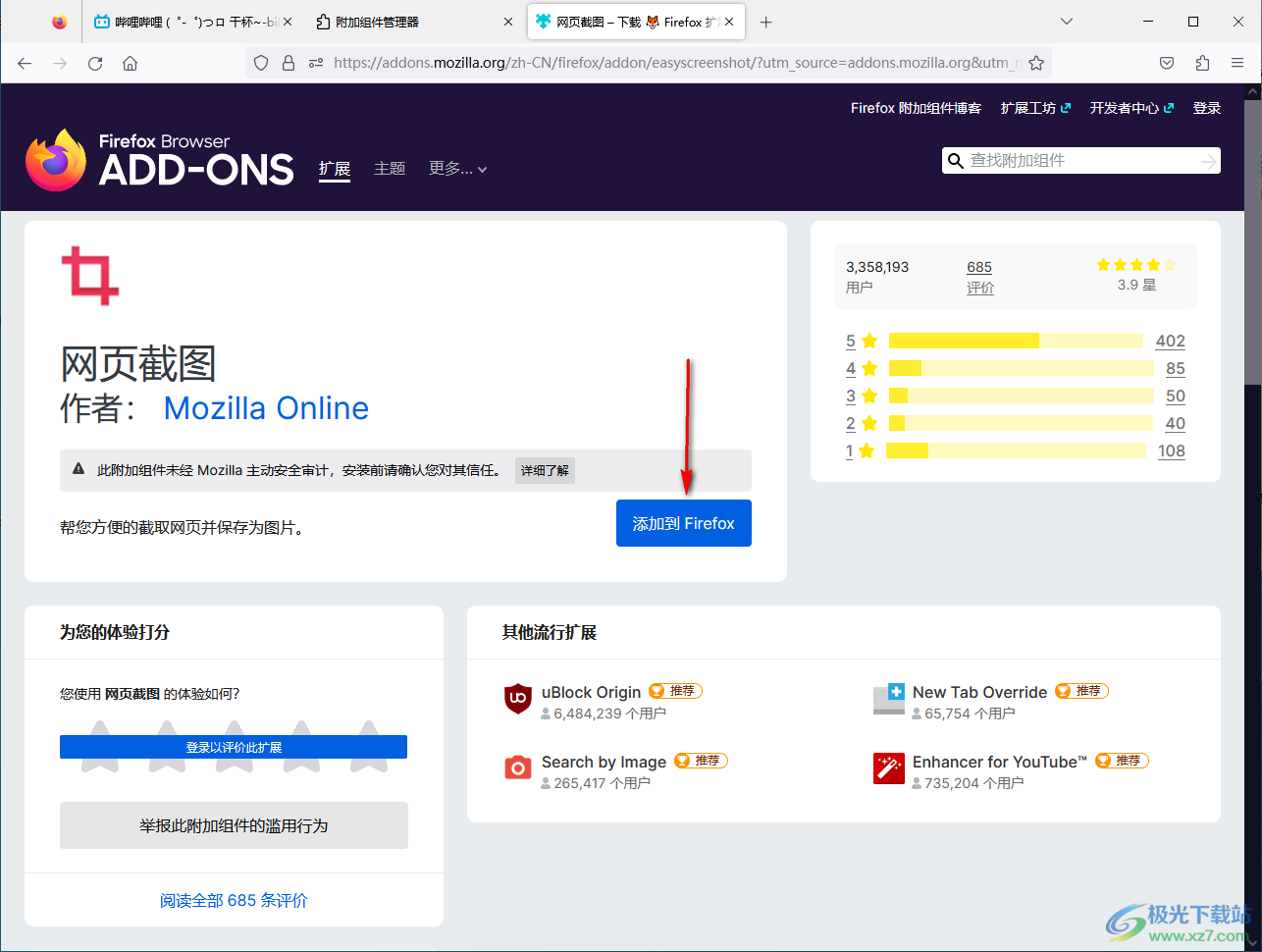Open the 685 评价 link

[979, 277]
